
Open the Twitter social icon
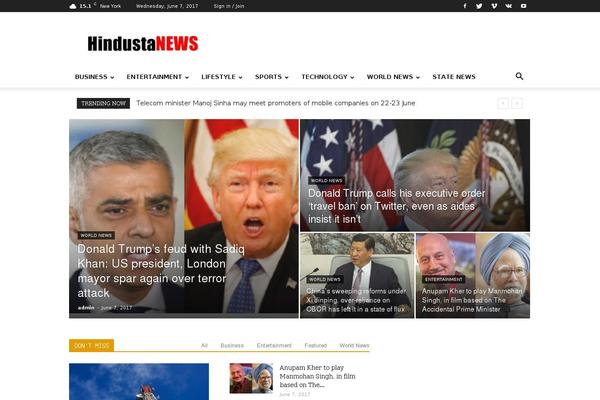[479, 6]
